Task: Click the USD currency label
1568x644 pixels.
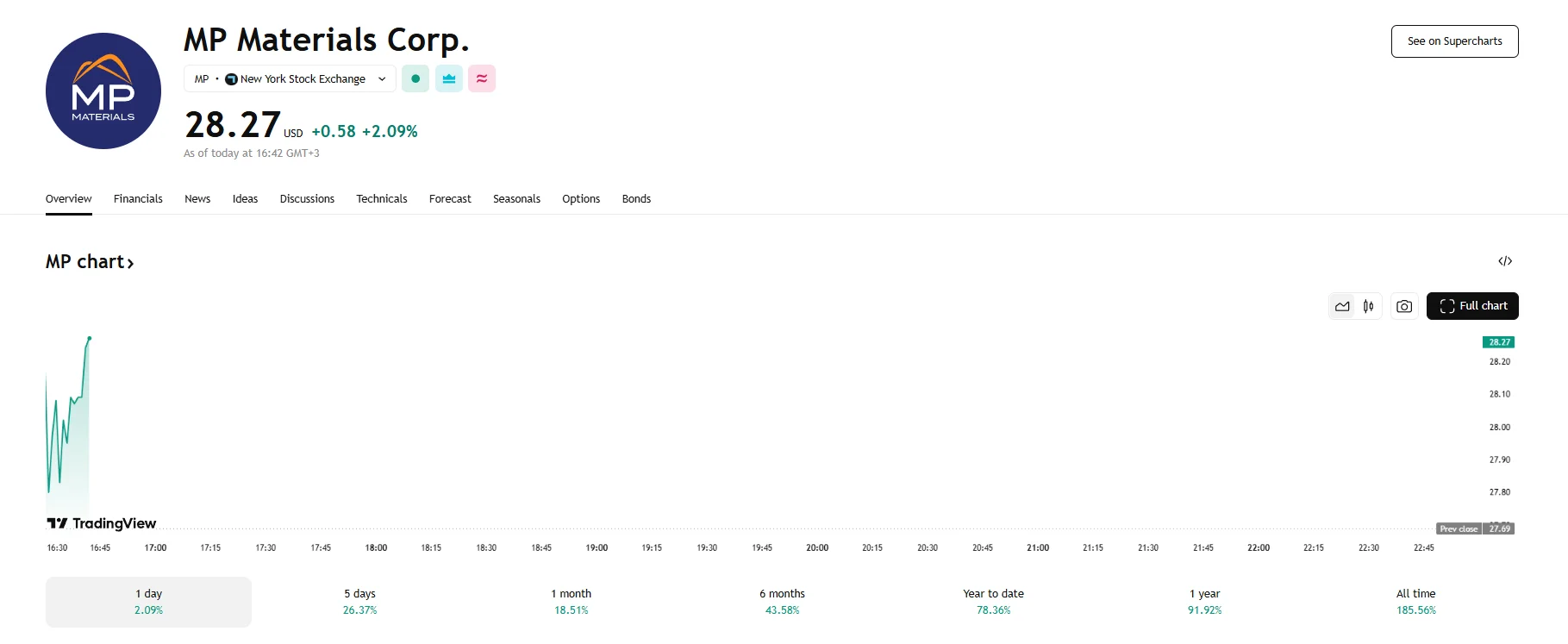Action: click(293, 134)
